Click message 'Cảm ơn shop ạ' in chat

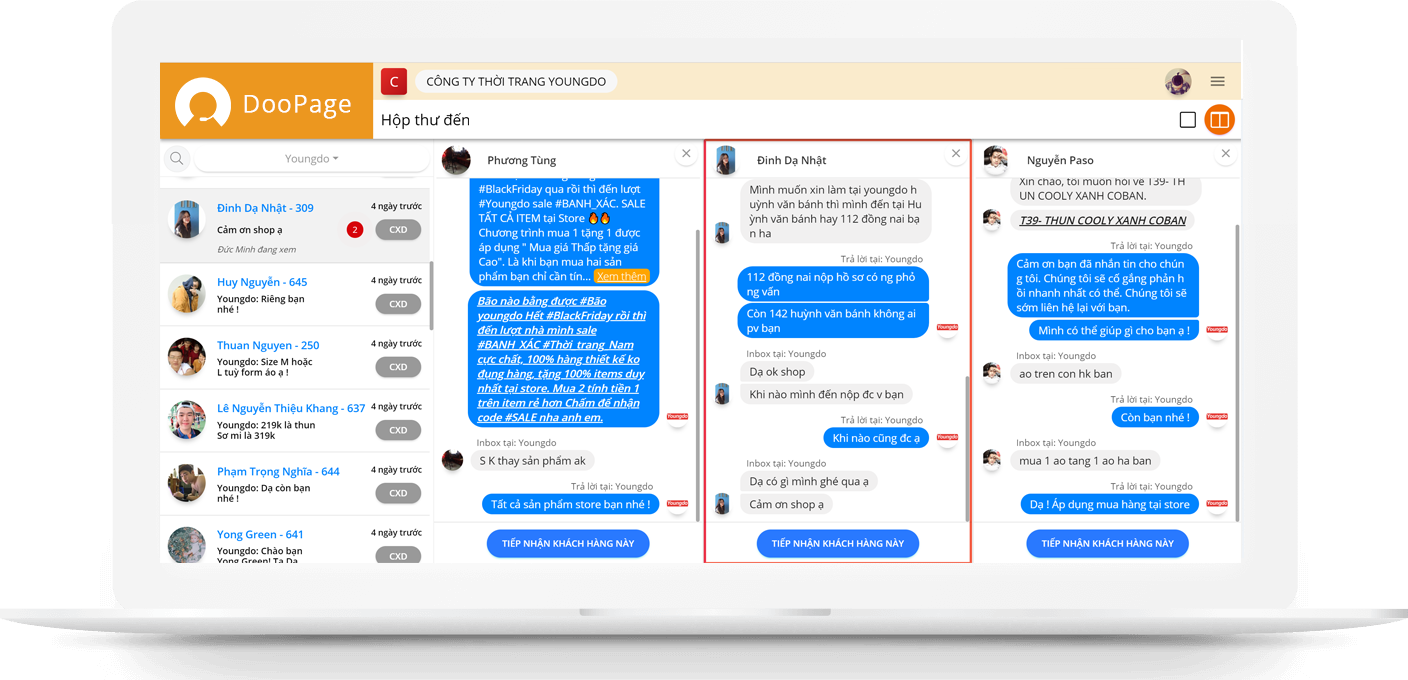pyautogui.click(x=787, y=504)
